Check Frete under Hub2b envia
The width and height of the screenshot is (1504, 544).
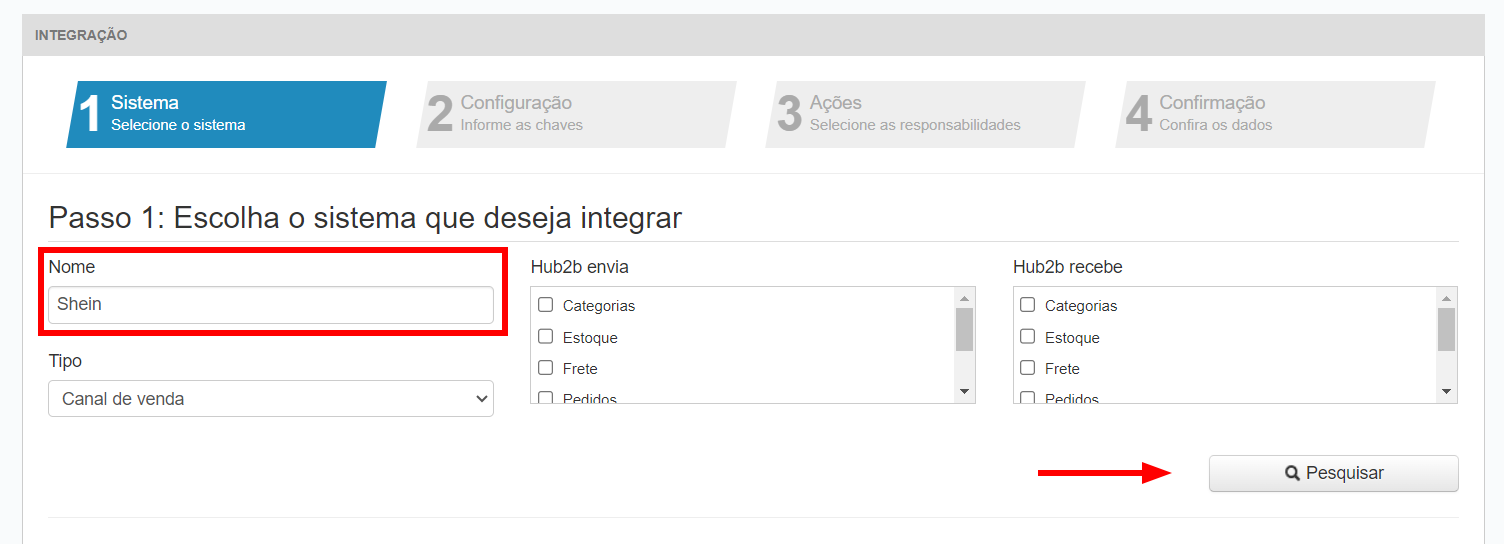(545, 368)
